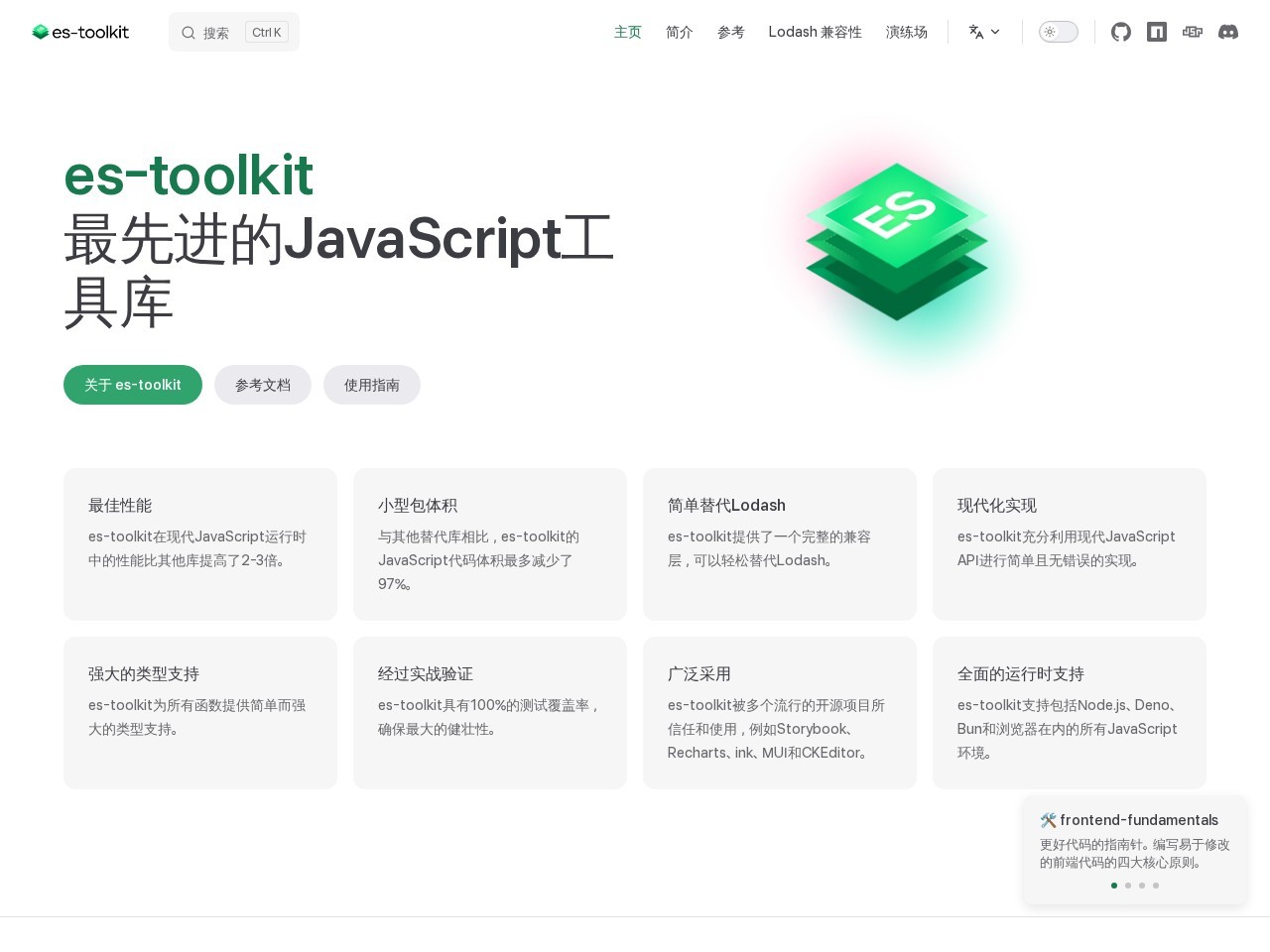1270x952 pixels.
Task: Select the 全面的运行时支持 feature card
Action: click(x=1070, y=713)
